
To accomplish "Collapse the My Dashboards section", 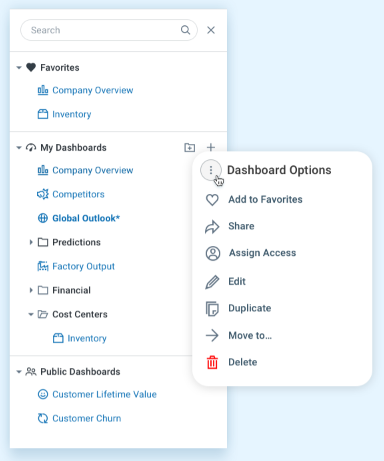I will click(19, 148).
